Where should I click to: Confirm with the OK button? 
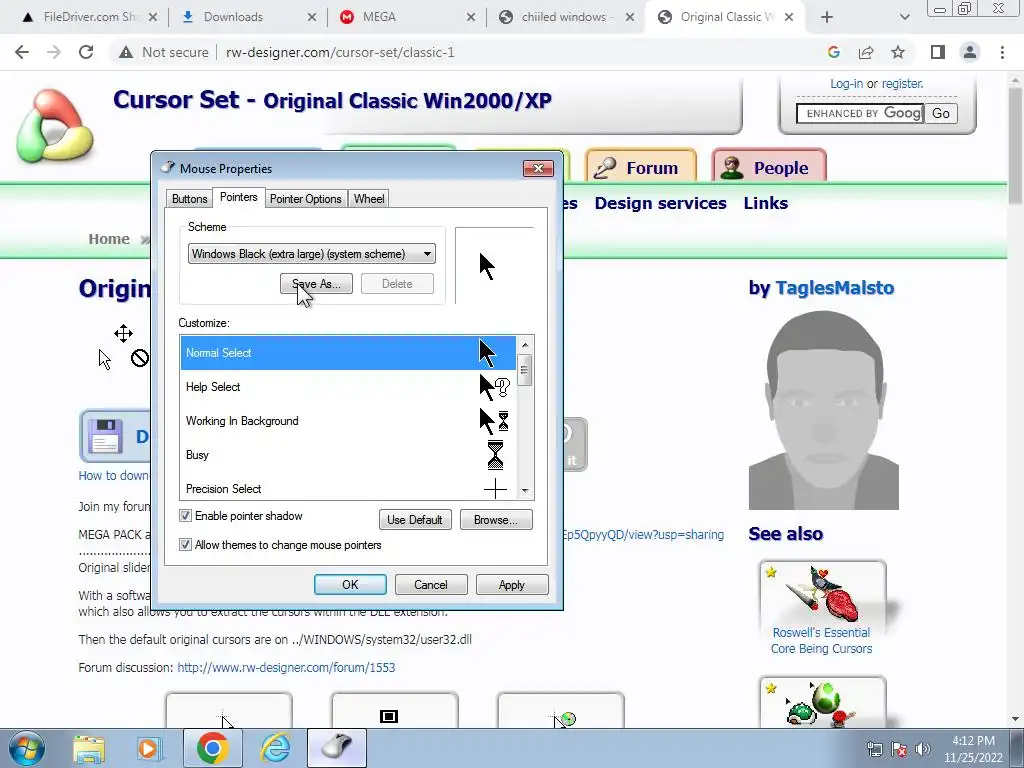350,584
